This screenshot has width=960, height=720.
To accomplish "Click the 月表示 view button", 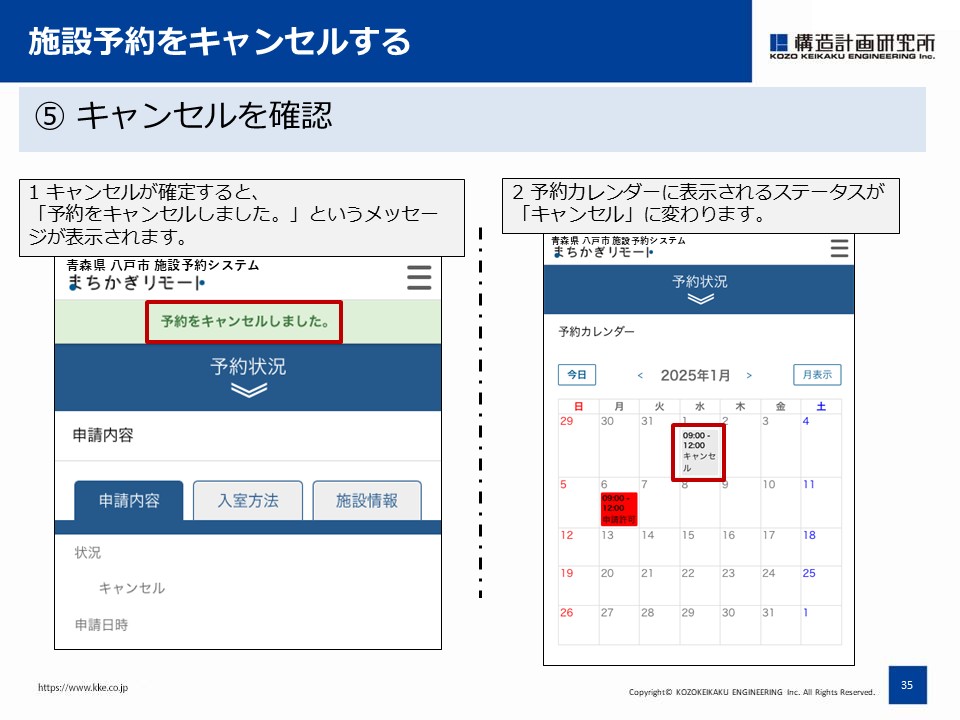I will [817, 375].
